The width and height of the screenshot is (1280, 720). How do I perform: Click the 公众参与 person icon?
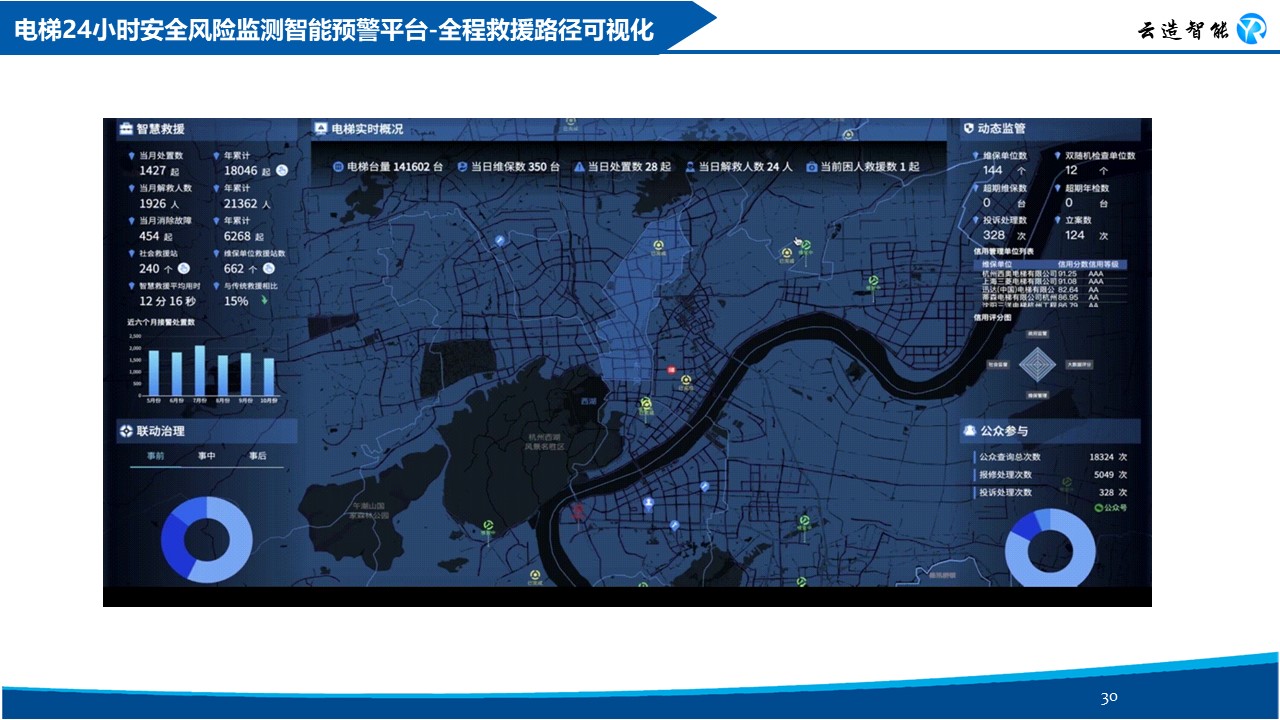coord(969,431)
